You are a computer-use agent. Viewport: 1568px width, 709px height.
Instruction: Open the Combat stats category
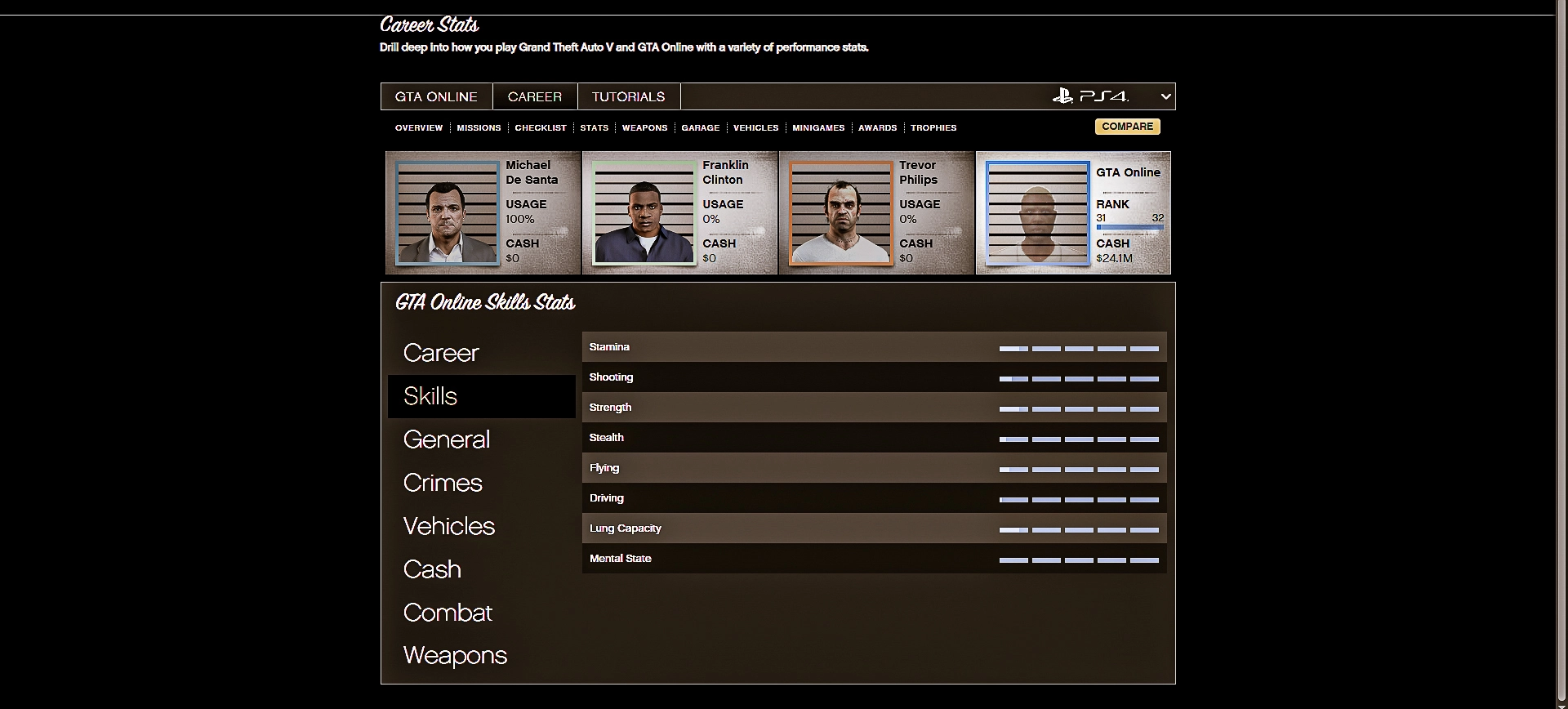(448, 613)
